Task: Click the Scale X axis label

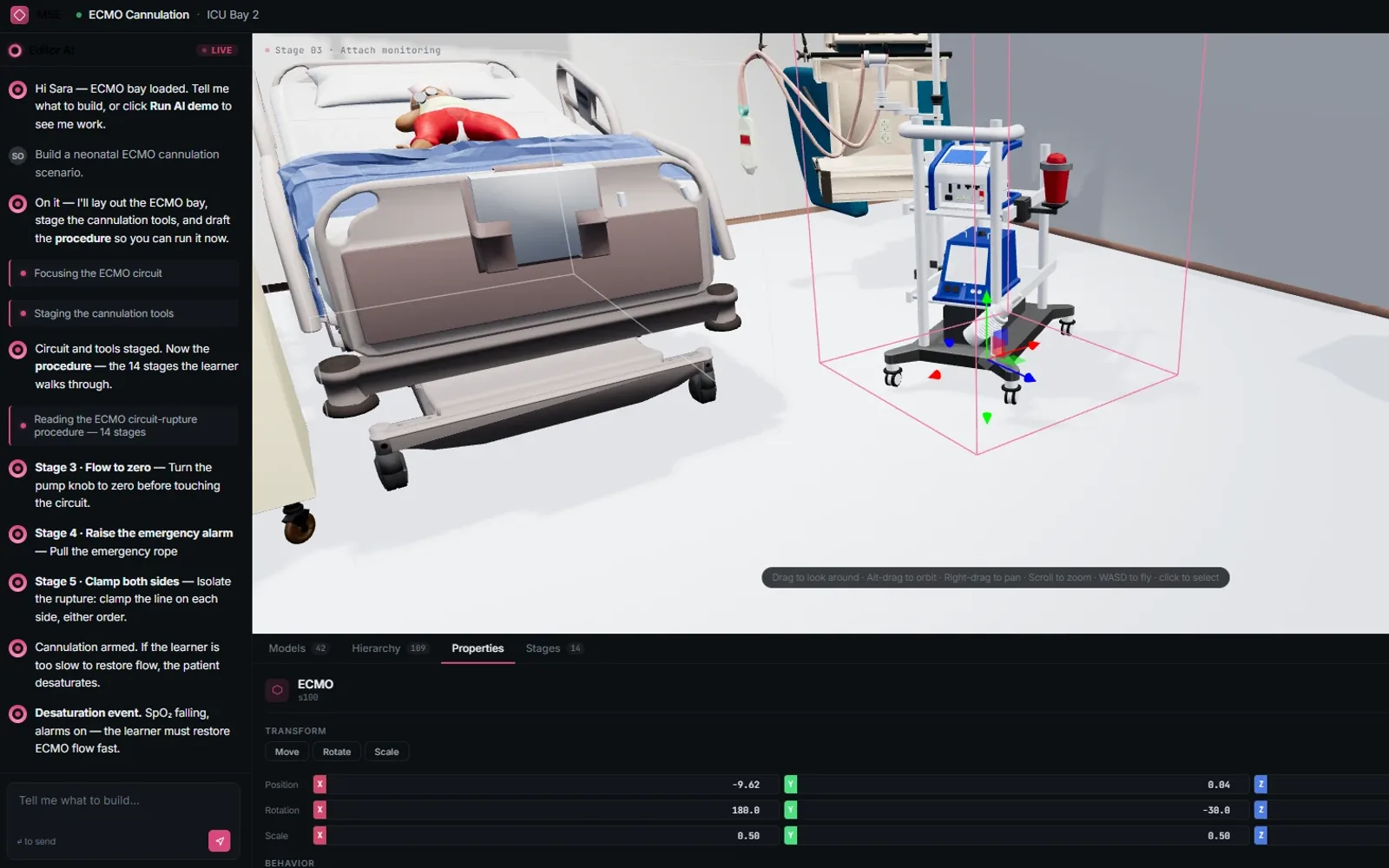Action: click(319, 835)
